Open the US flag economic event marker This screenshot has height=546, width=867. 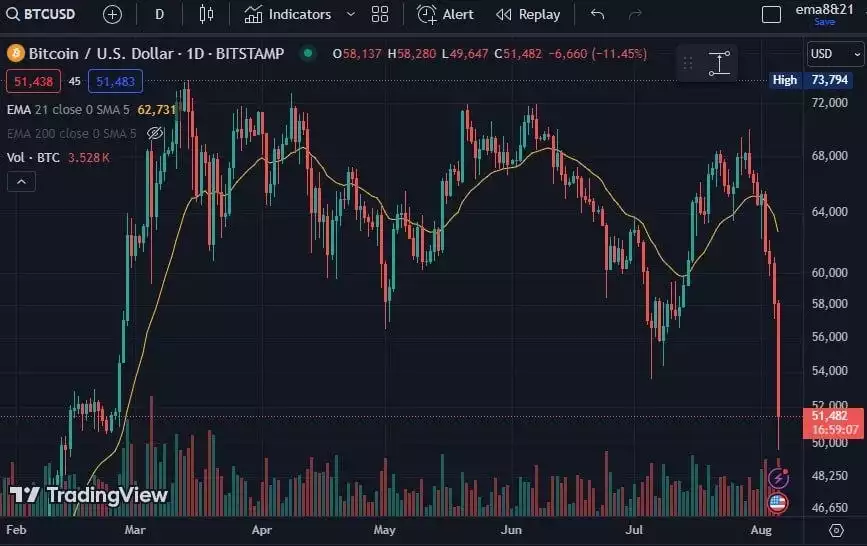click(x=777, y=503)
